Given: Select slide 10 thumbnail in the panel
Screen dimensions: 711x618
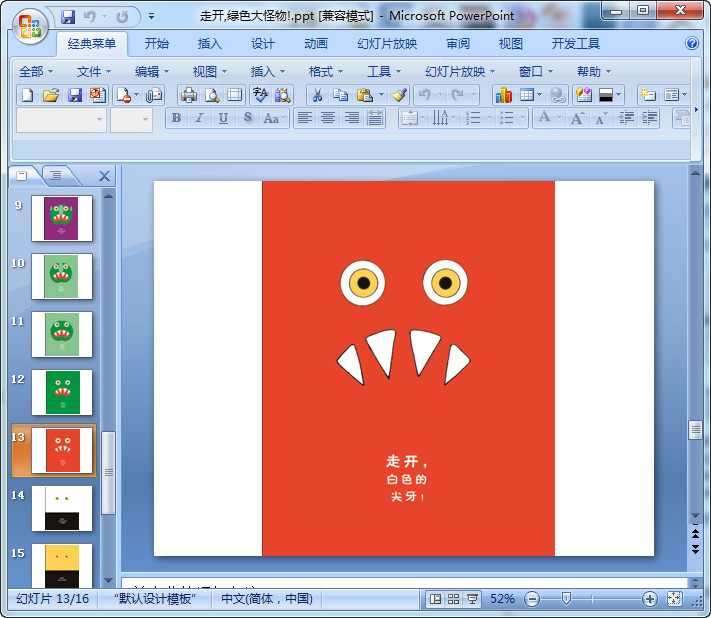Looking at the screenshot, I should tap(62, 276).
